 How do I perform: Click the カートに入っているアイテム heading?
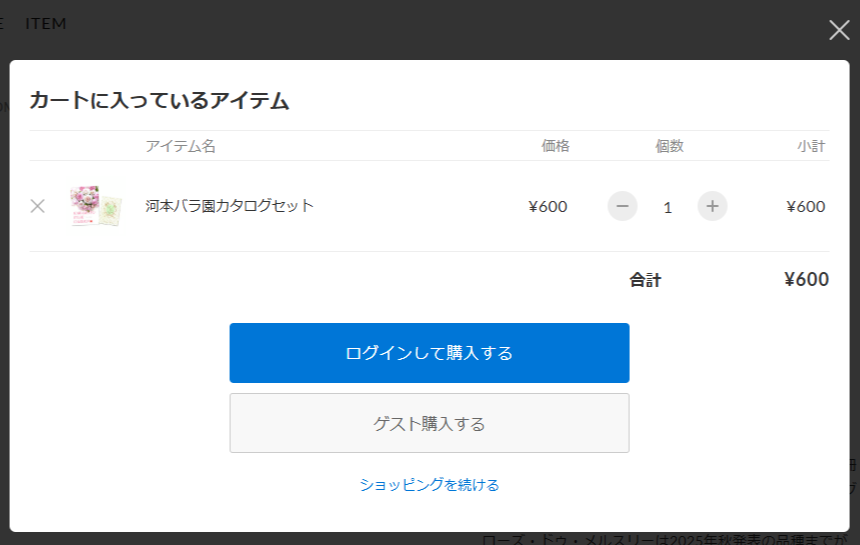pos(159,100)
